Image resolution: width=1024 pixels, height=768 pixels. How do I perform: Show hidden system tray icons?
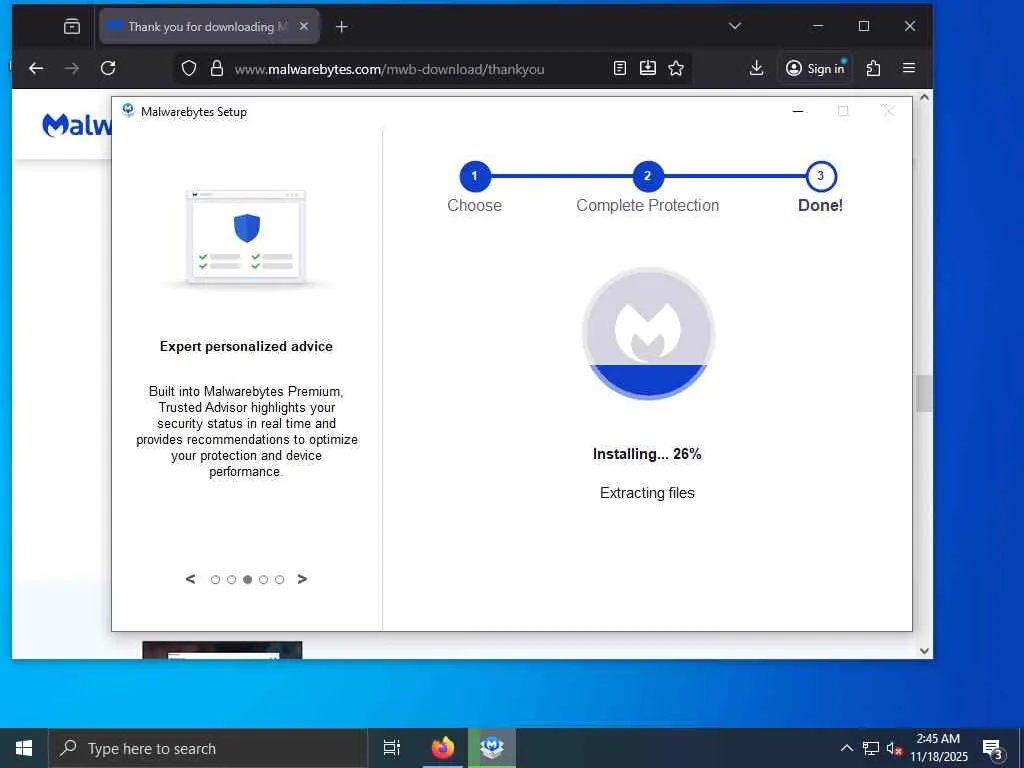click(x=846, y=748)
